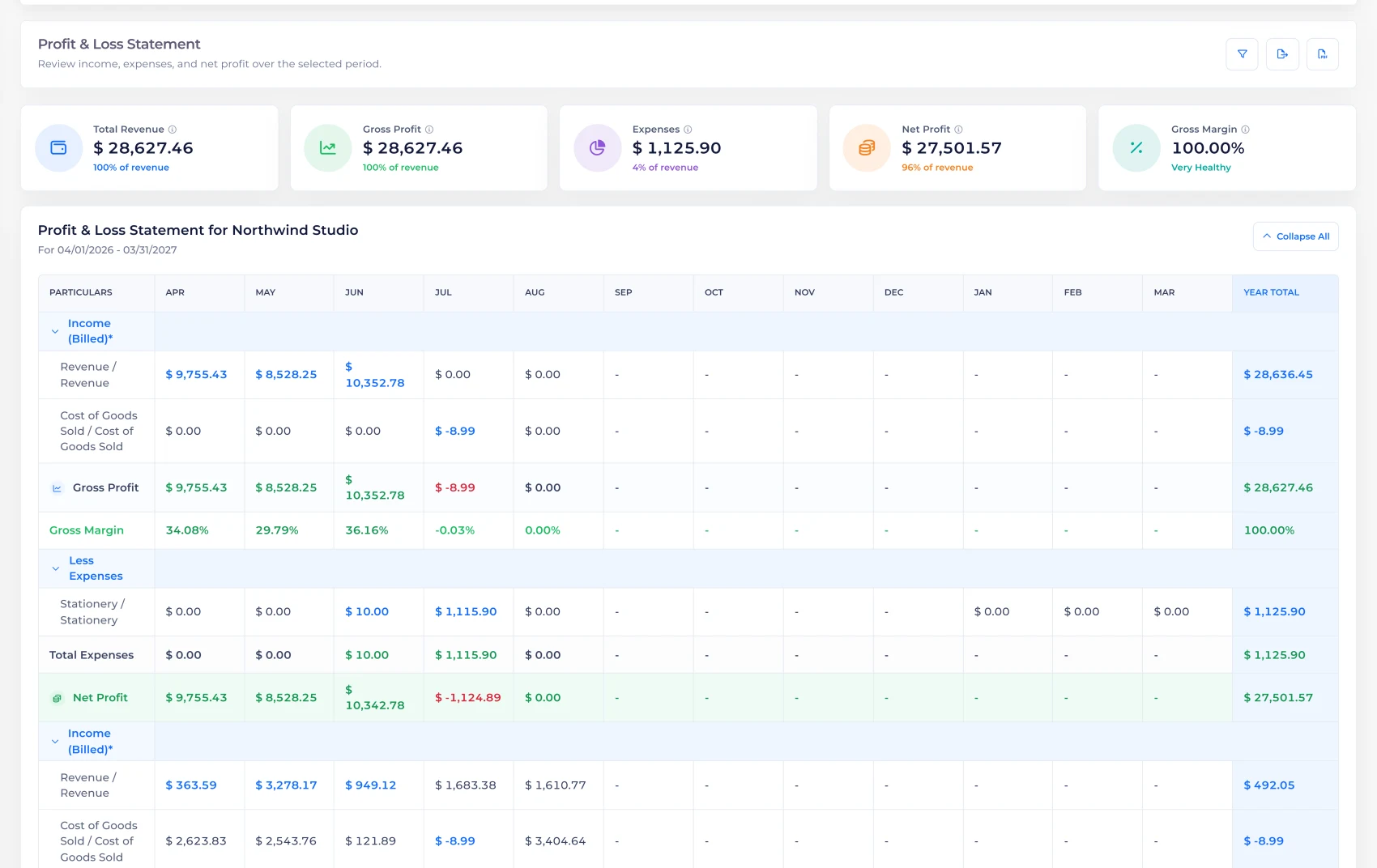
Task: Click the info icon beside Gross Profit
Action: tap(429, 130)
